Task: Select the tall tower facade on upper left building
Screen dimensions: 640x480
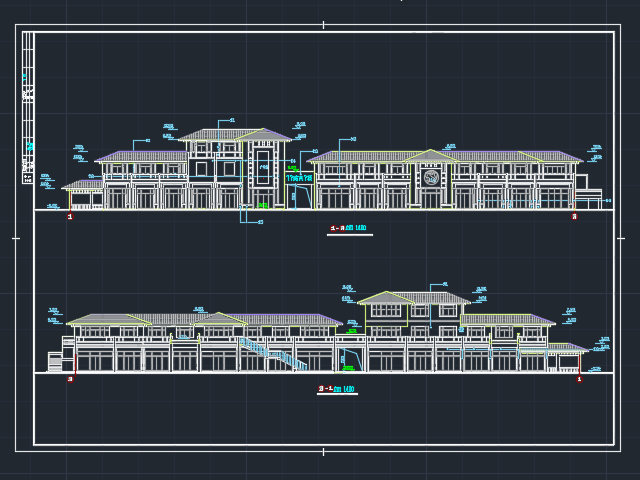Action: click(264, 170)
